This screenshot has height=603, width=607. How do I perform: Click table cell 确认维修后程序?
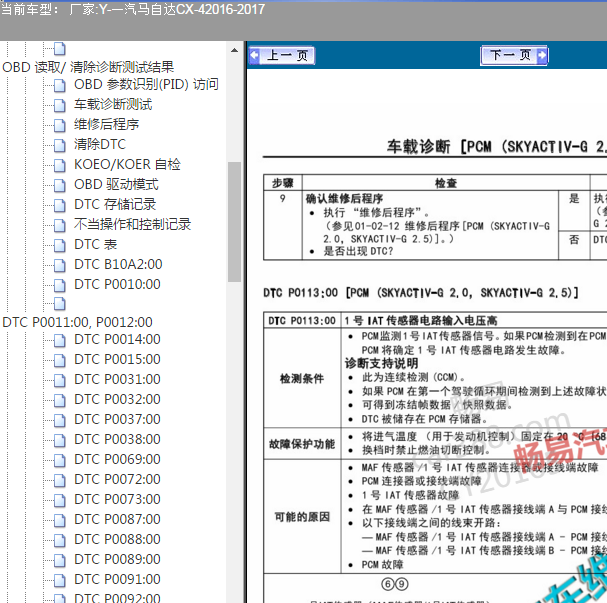click(x=344, y=199)
